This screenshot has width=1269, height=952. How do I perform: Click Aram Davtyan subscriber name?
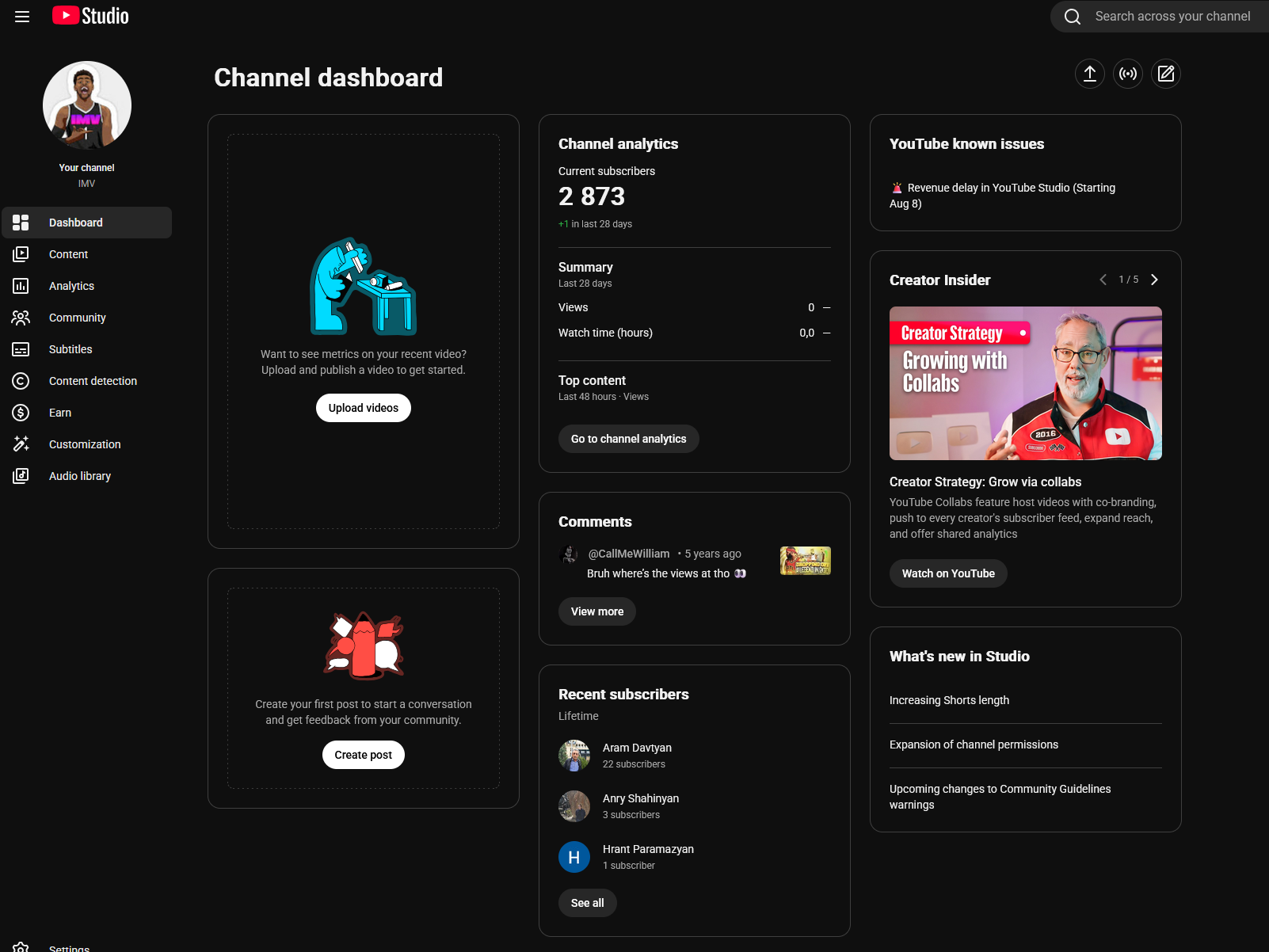637,748
